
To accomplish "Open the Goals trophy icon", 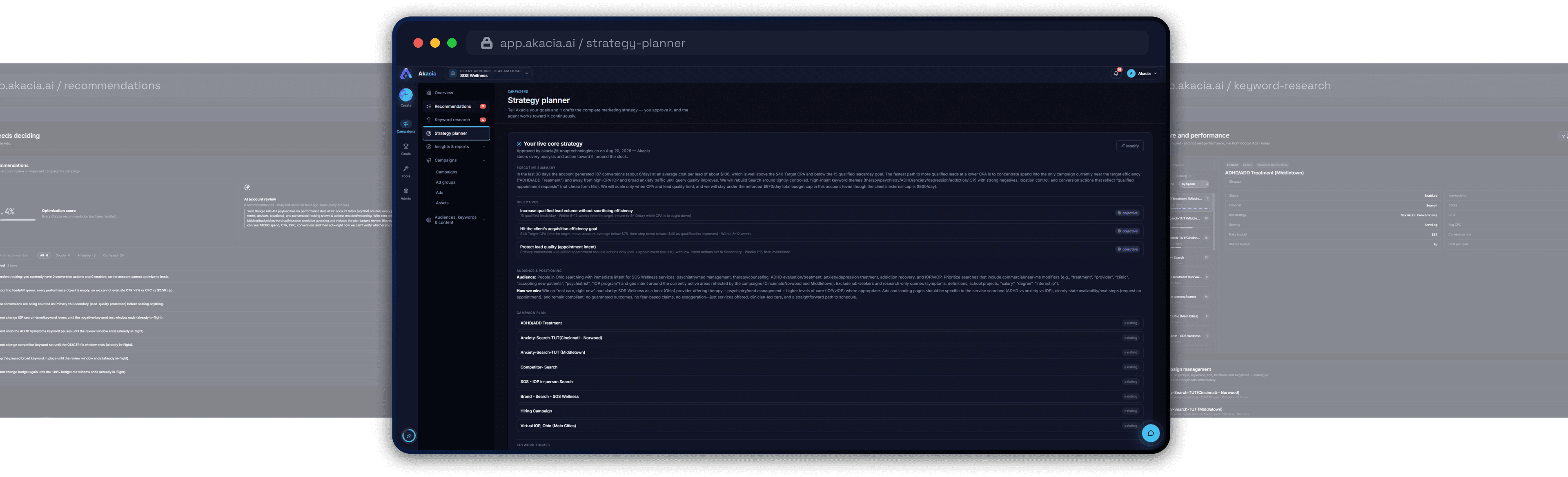I will pos(406,146).
